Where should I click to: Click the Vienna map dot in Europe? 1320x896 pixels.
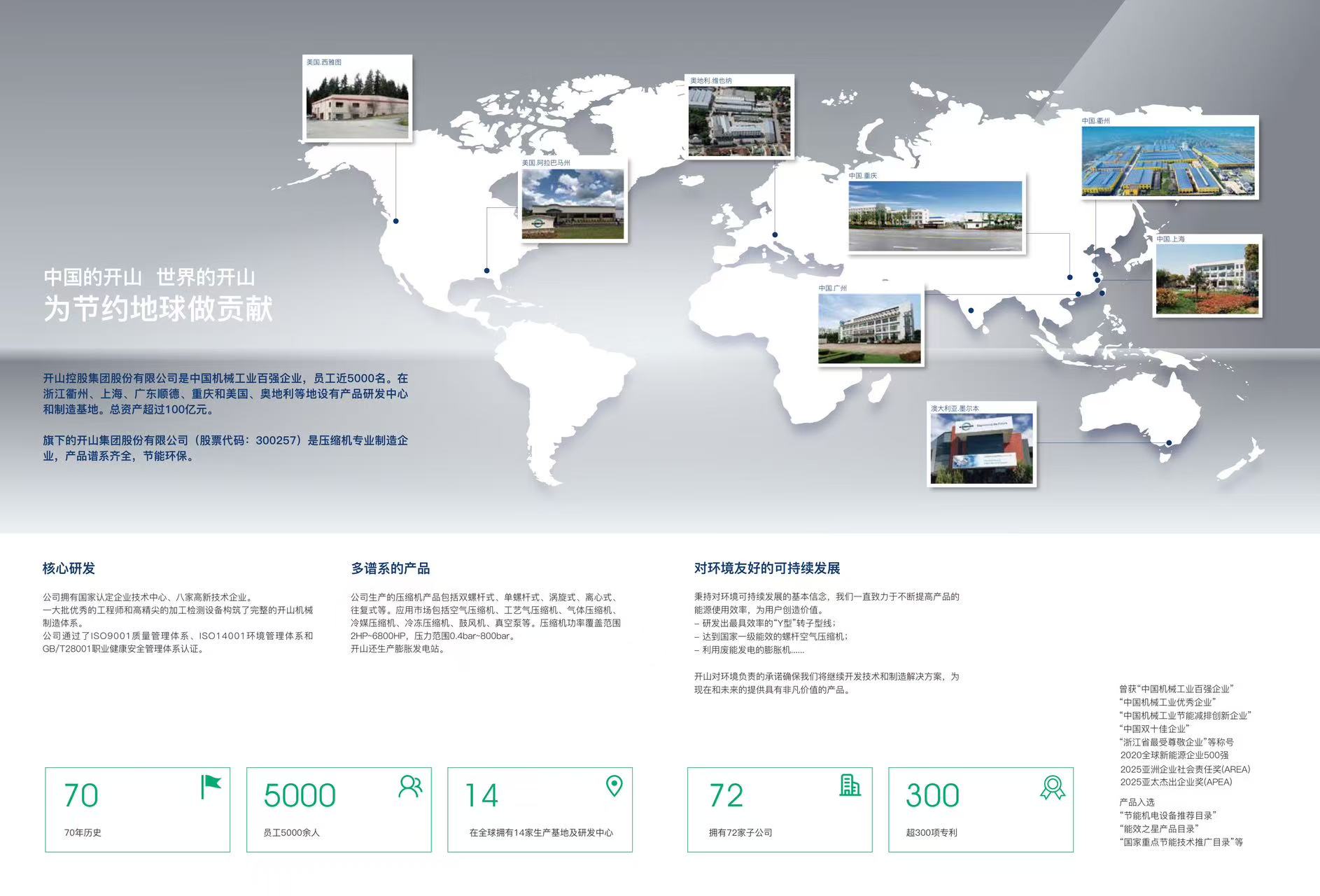775,235
